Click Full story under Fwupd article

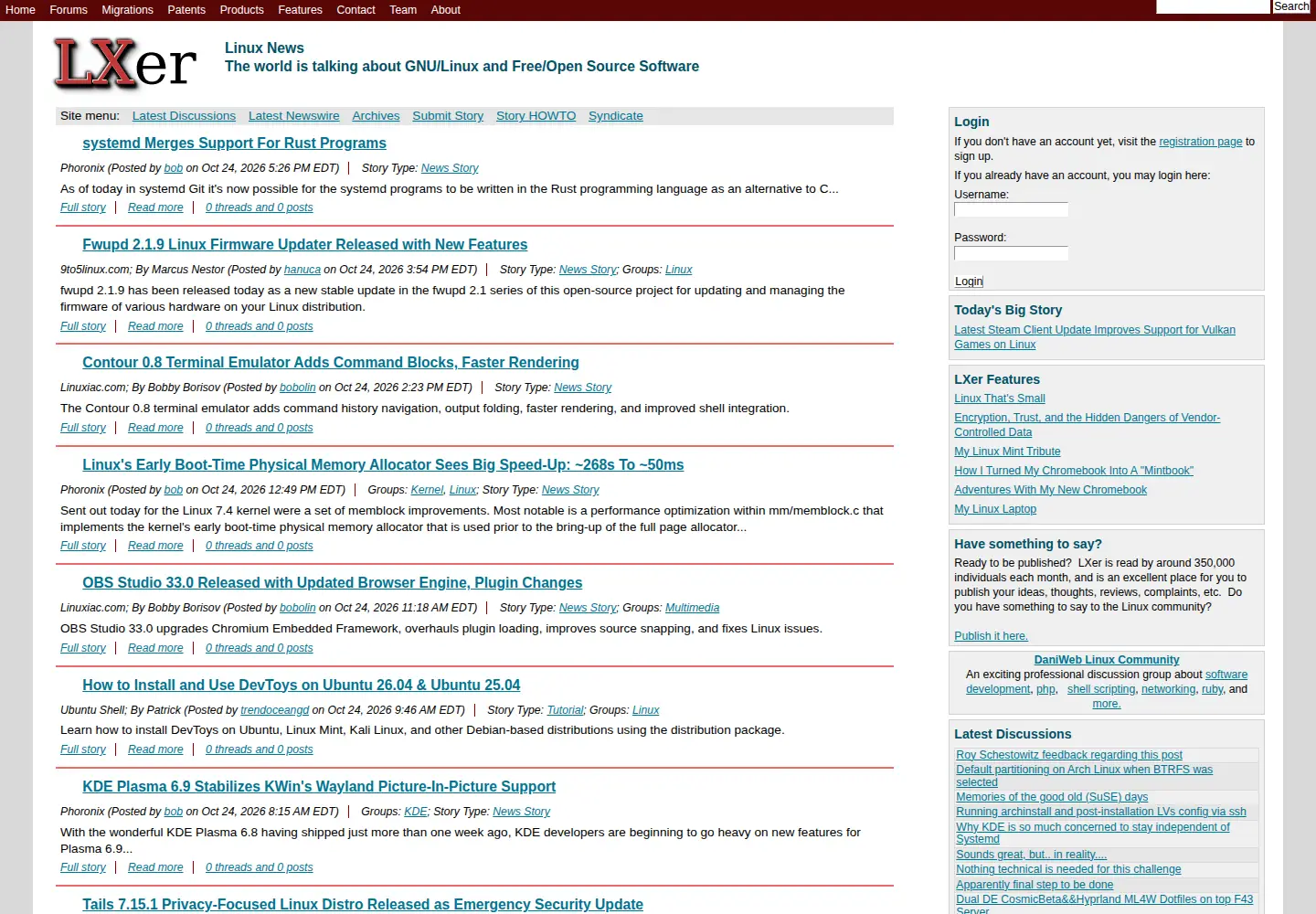[x=83, y=326]
